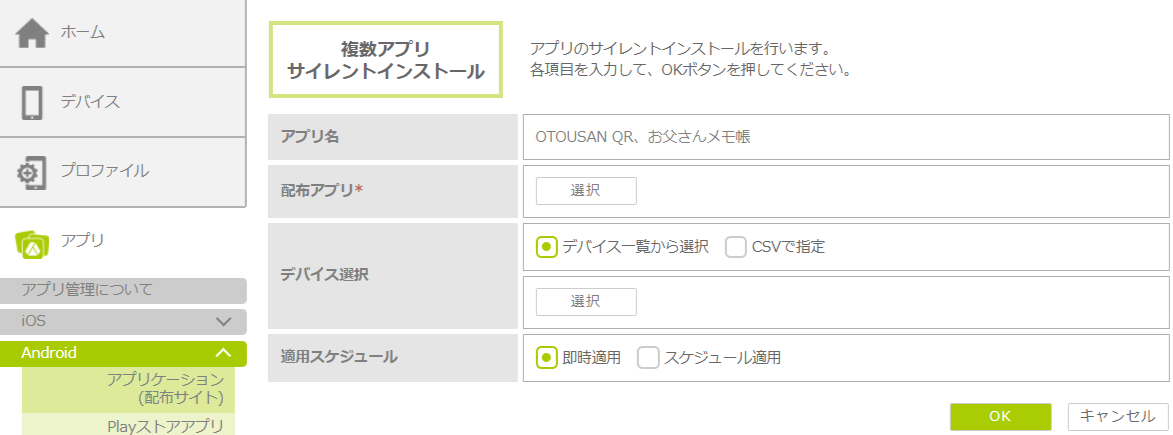This screenshot has height=435, width=1173.
Task: Open Playストアアプリ submenu item
Action: click(164, 426)
